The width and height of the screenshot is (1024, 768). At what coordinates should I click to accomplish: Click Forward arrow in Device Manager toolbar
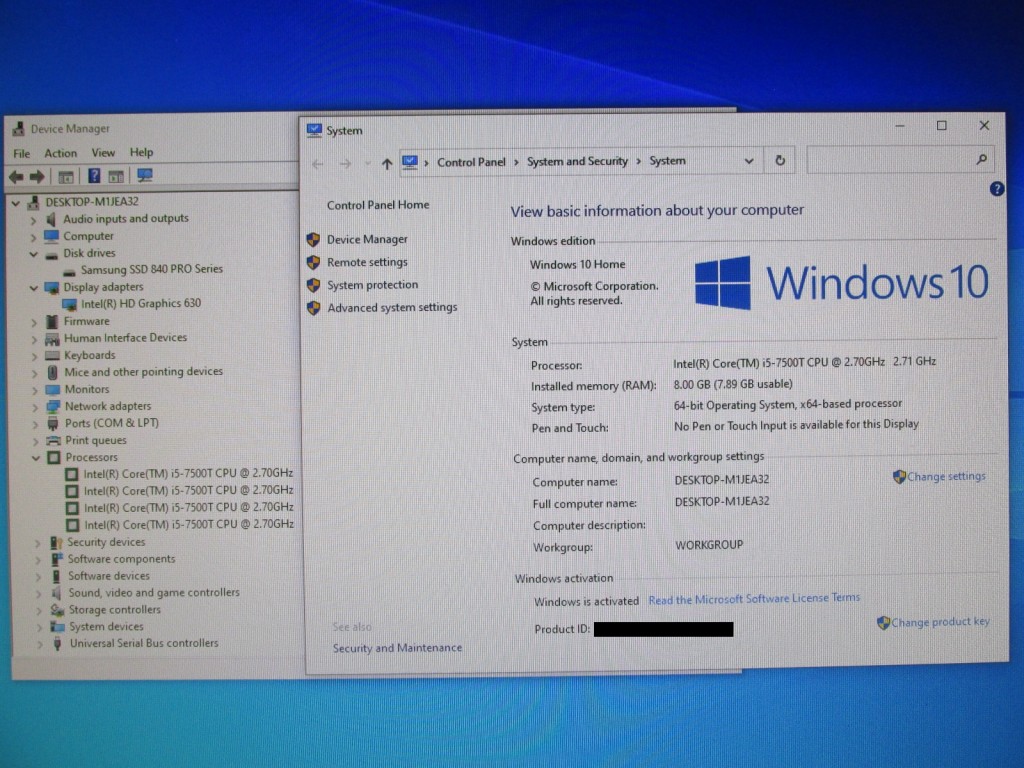pos(37,176)
